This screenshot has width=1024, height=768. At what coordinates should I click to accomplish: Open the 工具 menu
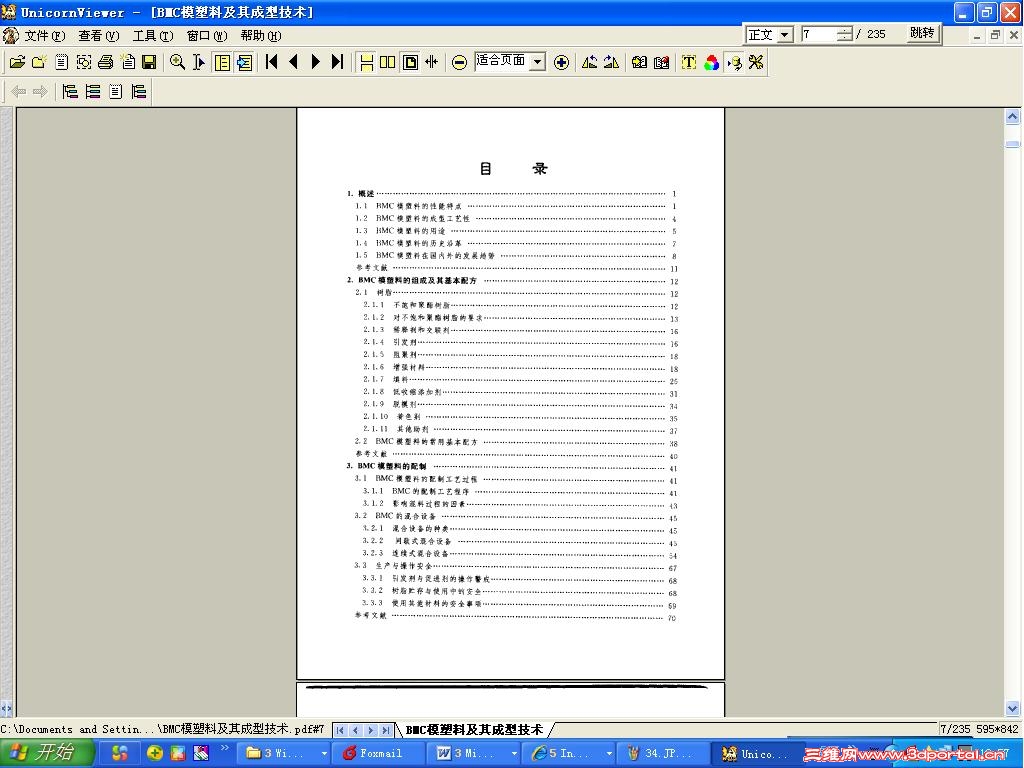click(153, 35)
